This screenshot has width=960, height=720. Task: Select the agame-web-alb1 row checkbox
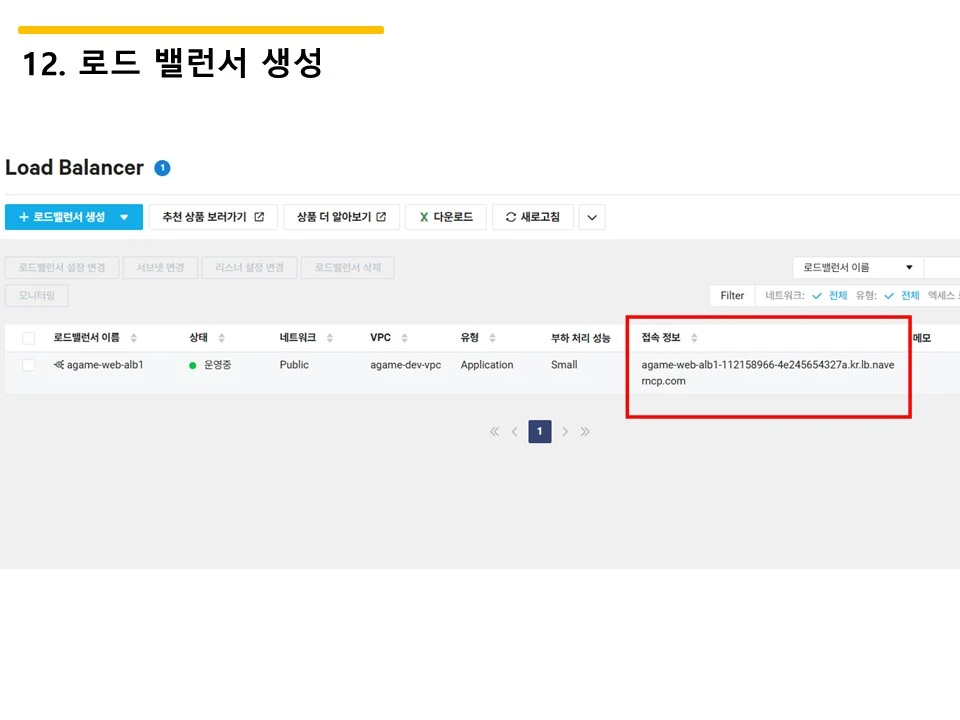27,365
